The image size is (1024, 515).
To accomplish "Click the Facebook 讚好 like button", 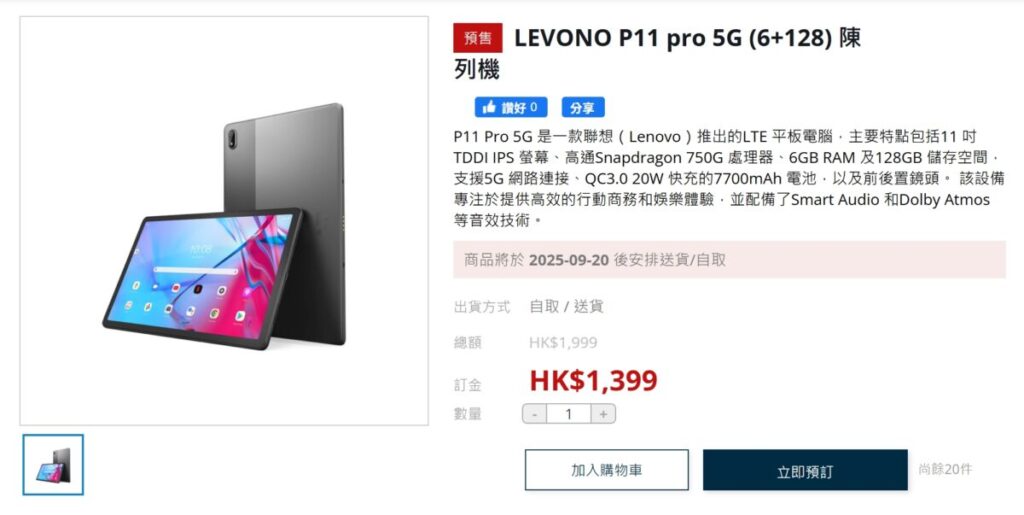I will tap(511, 107).
